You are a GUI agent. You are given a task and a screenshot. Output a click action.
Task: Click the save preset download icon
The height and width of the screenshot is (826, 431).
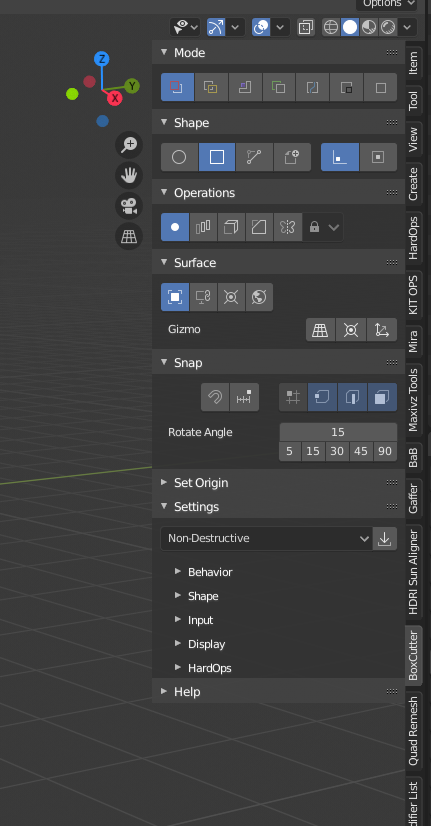click(385, 538)
